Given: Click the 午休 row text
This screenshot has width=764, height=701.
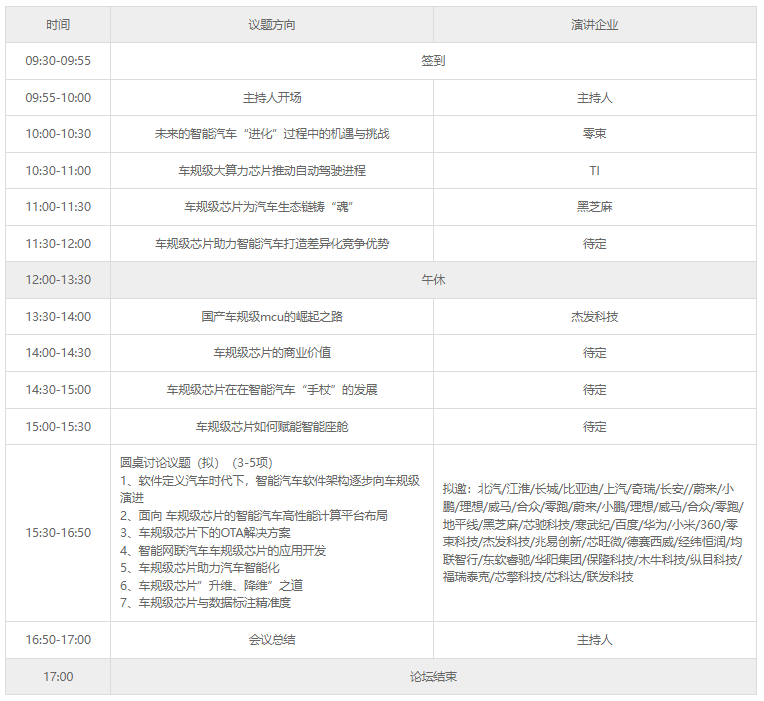Looking at the screenshot, I should [x=433, y=280].
